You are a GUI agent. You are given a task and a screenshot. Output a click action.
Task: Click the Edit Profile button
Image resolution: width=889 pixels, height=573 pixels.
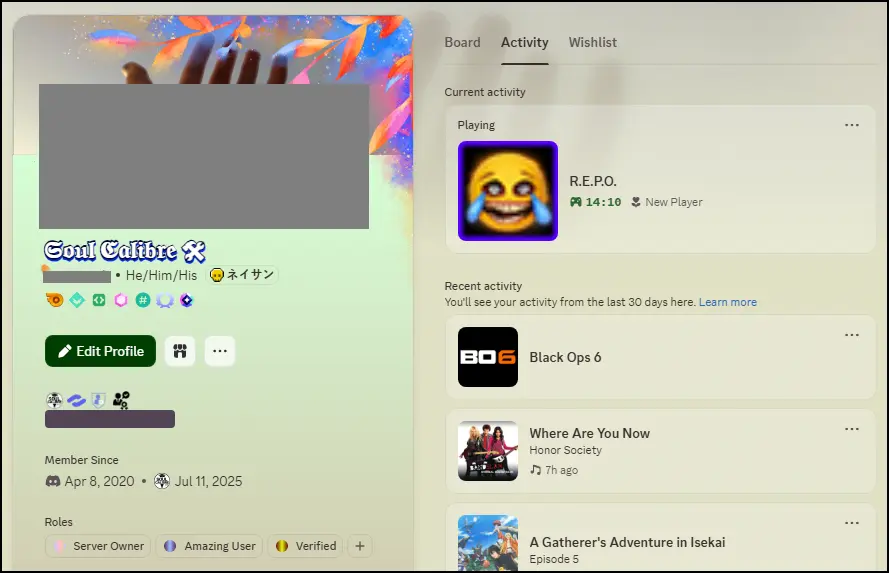point(100,351)
